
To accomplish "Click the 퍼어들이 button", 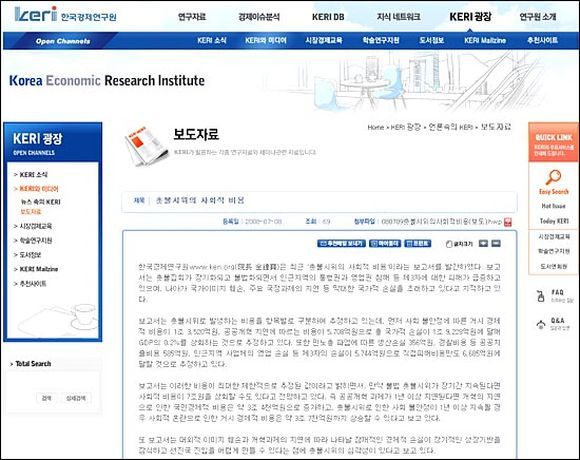I will pyautogui.click(x=385, y=243).
